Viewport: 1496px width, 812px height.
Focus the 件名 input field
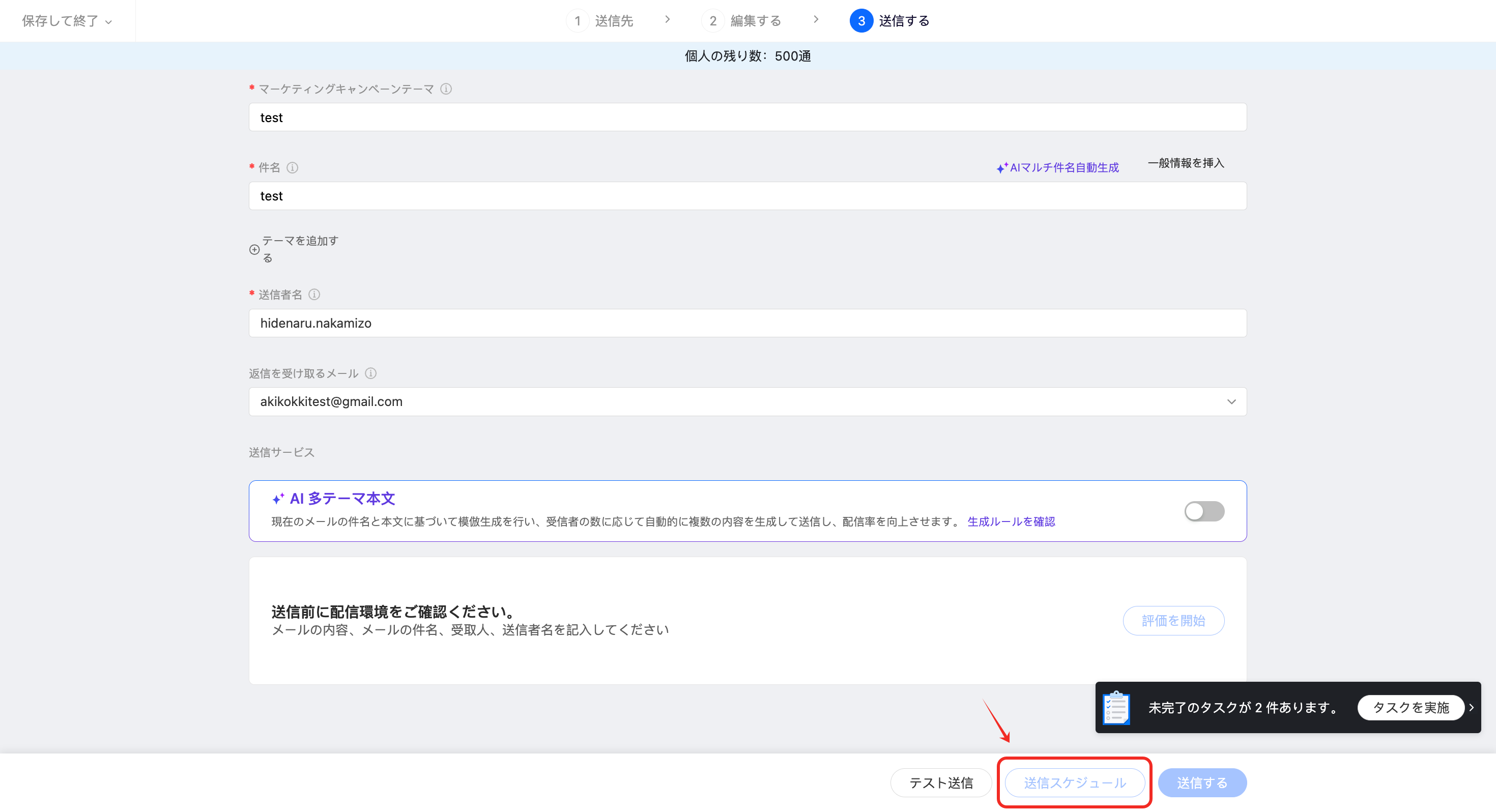click(747, 196)
